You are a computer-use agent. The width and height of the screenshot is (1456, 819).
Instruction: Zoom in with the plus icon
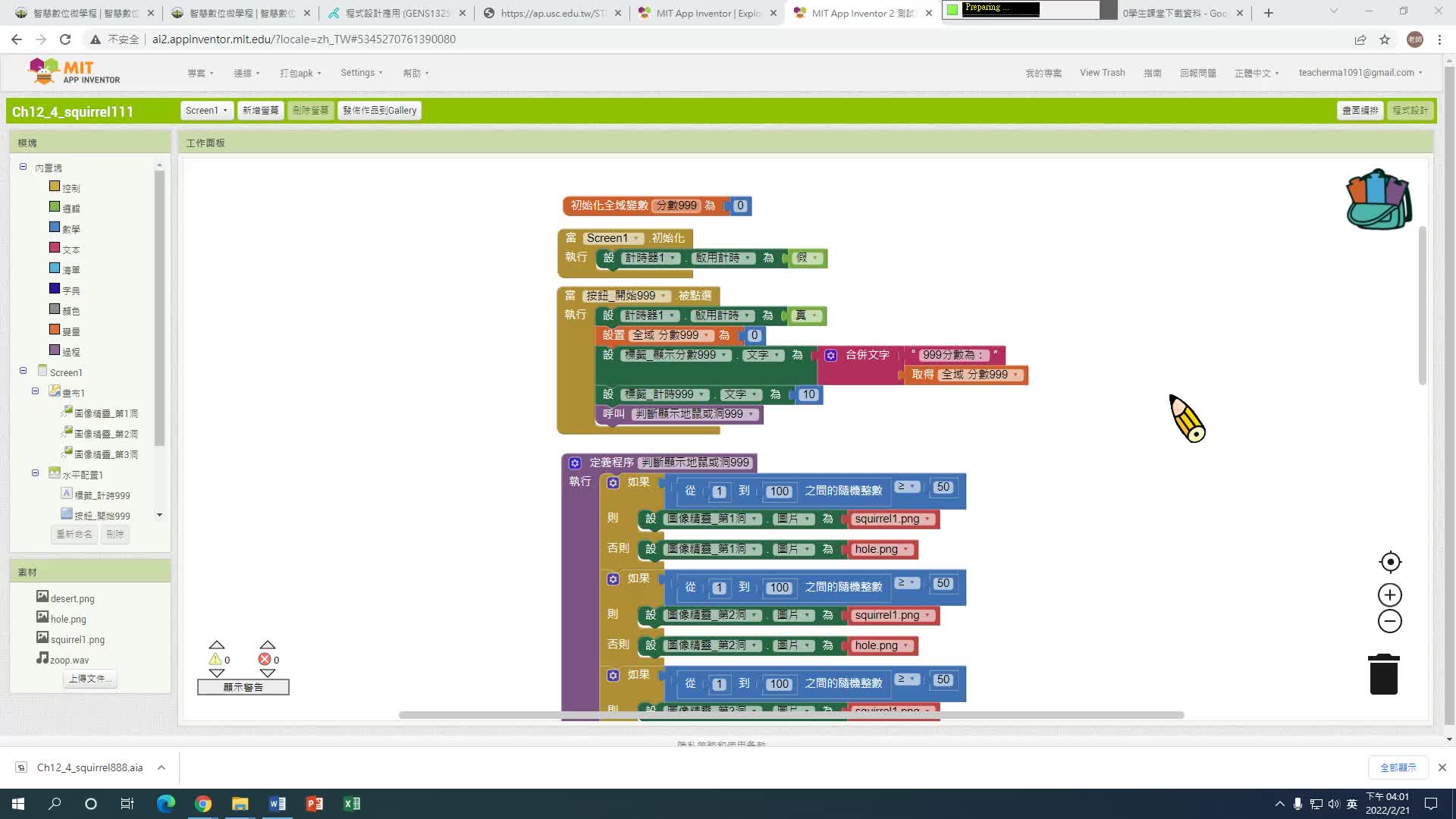tap(1389, 595)
